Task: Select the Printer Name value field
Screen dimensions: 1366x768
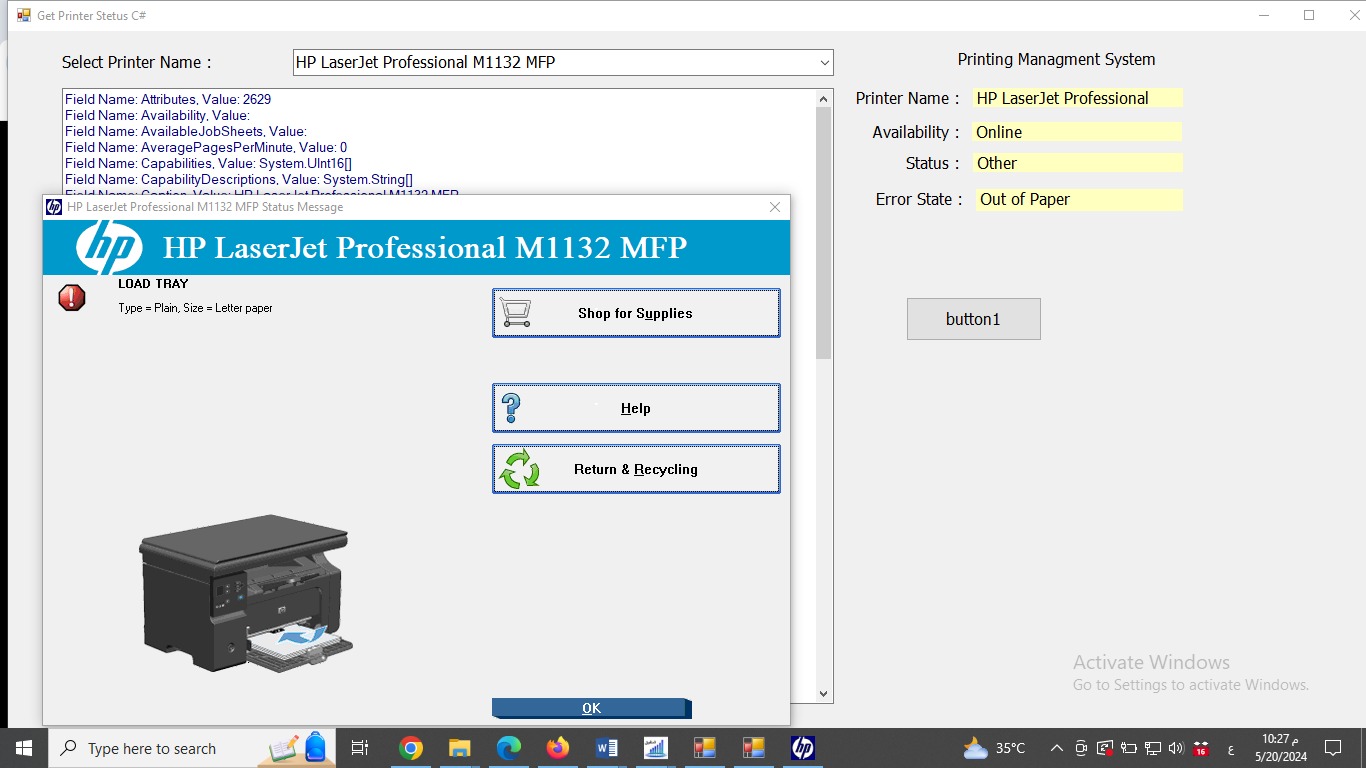Action: pyautogui.click(x=1078, y=98)
